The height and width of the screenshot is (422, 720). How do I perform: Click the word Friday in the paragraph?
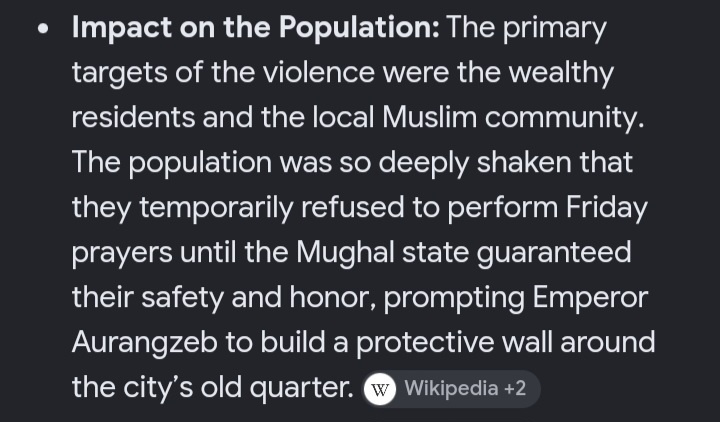[607, 208]
